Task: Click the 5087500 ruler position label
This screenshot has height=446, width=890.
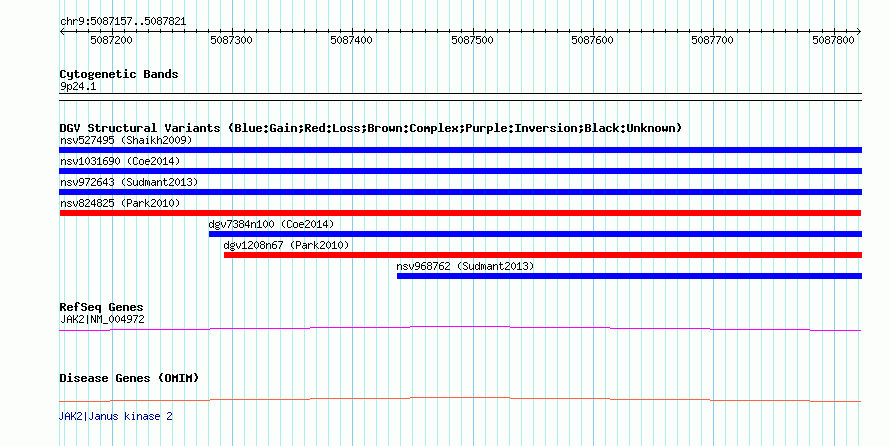Action: coord(472,40)
